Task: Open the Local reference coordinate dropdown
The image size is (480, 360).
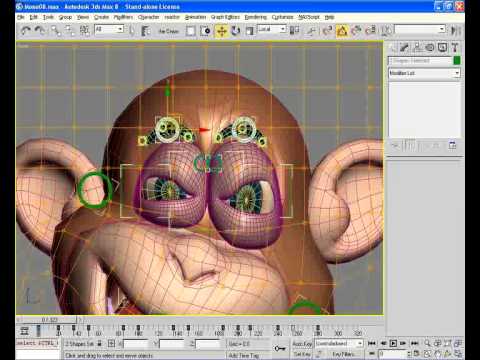Action: pyautogui.click(x=272, y=29)
